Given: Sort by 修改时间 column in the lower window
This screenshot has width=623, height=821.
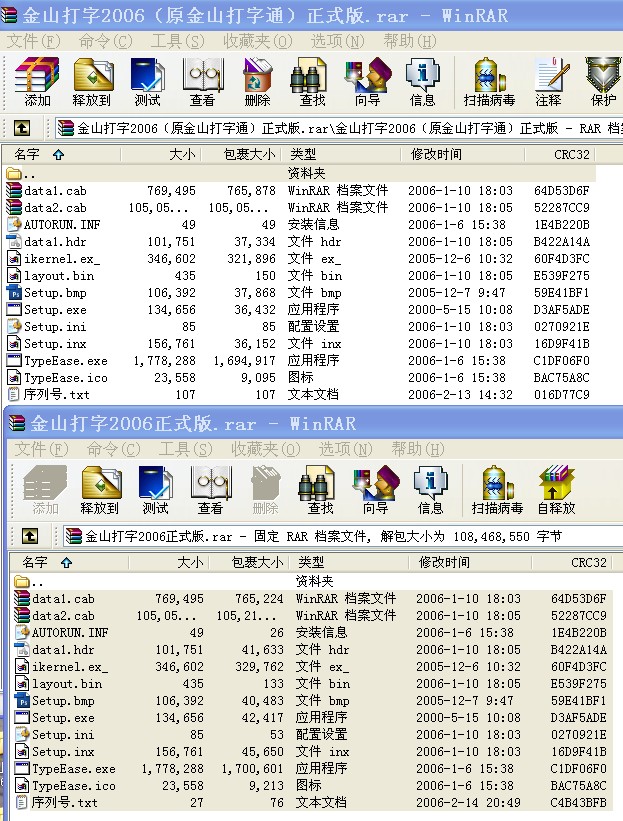Looking at the screenshot, I should [x=470, y=562].
